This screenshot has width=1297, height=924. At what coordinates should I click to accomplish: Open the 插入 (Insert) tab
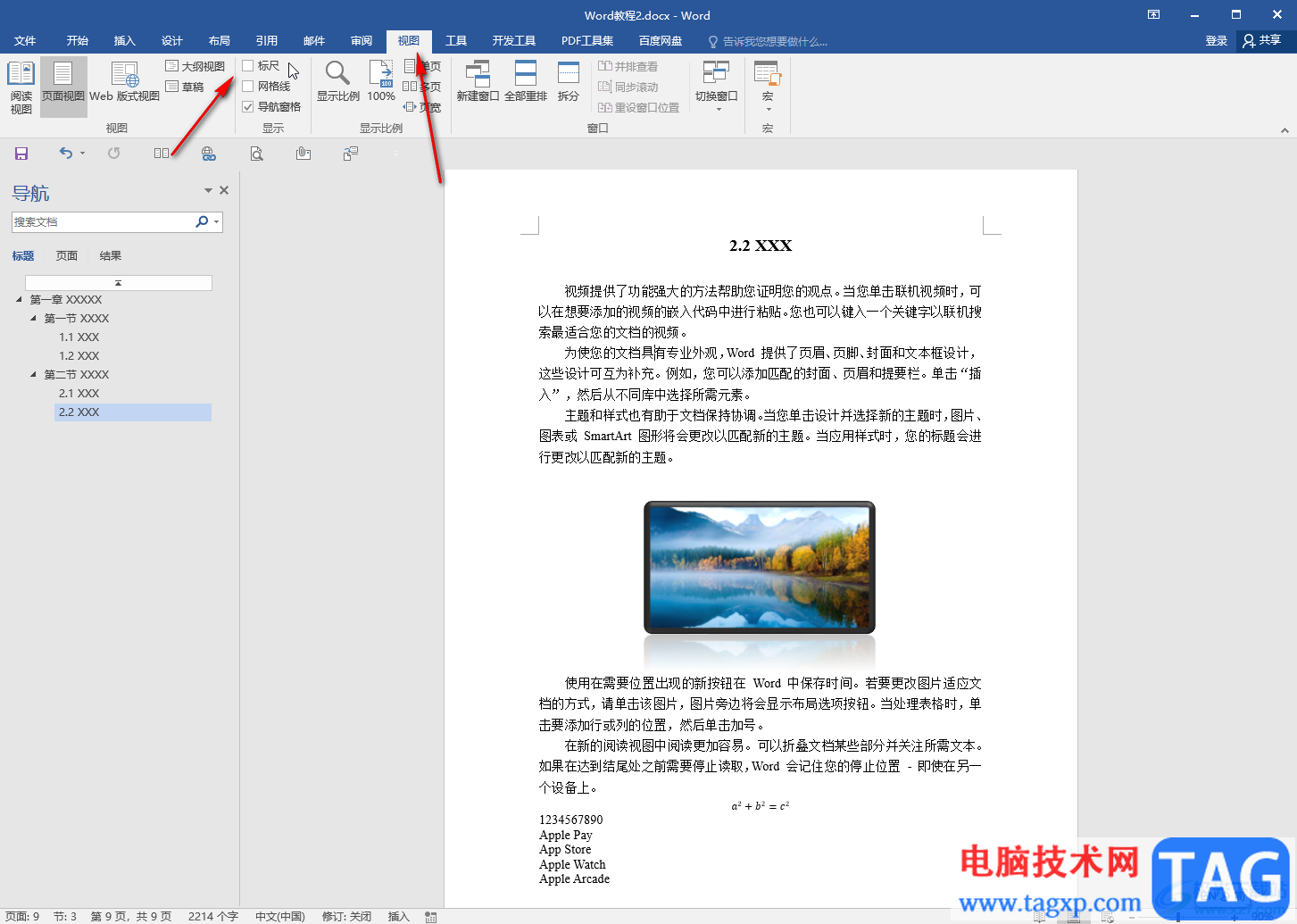pyautogui.click(x=125, y=41)
